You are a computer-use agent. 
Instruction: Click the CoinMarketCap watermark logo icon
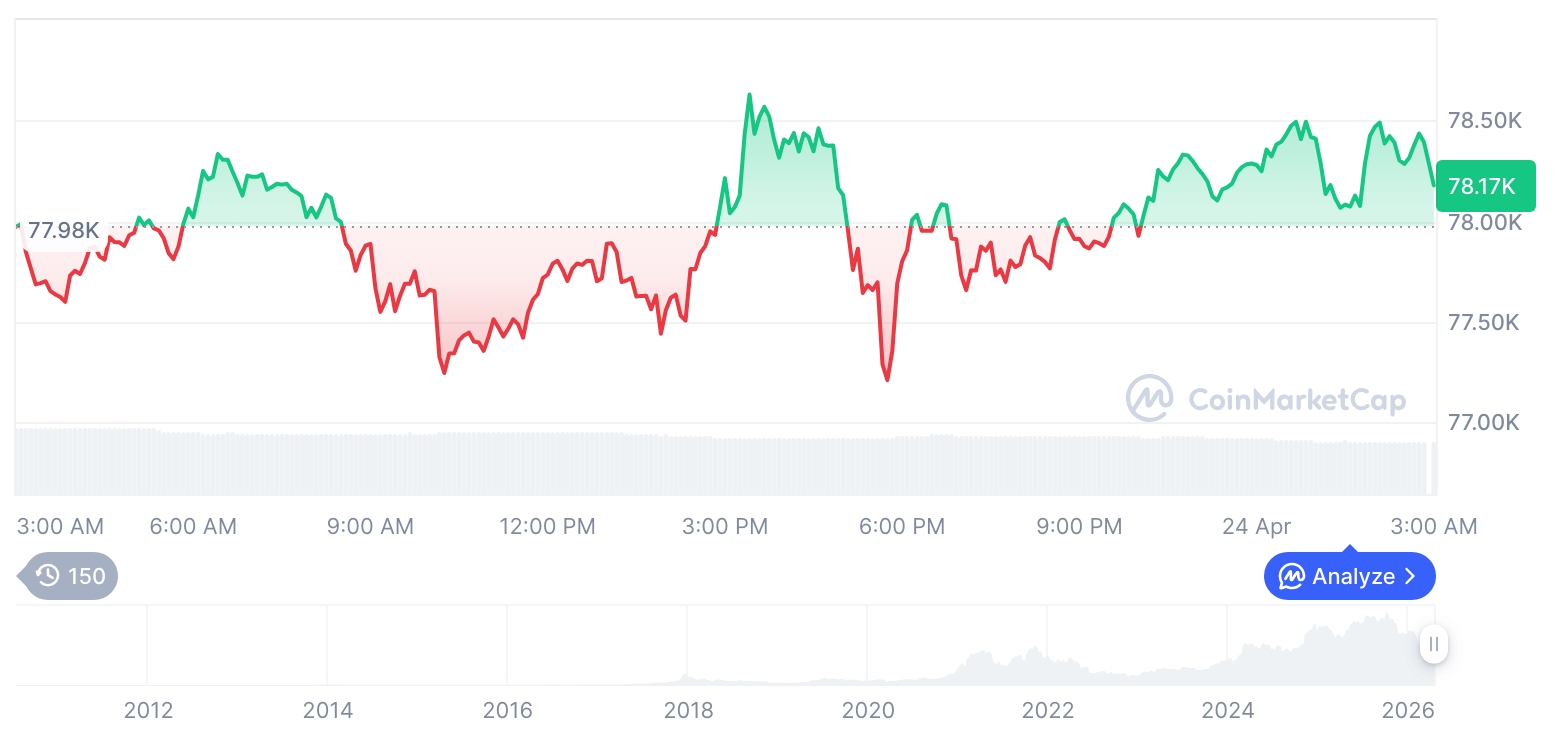[x=1150, y=398]
